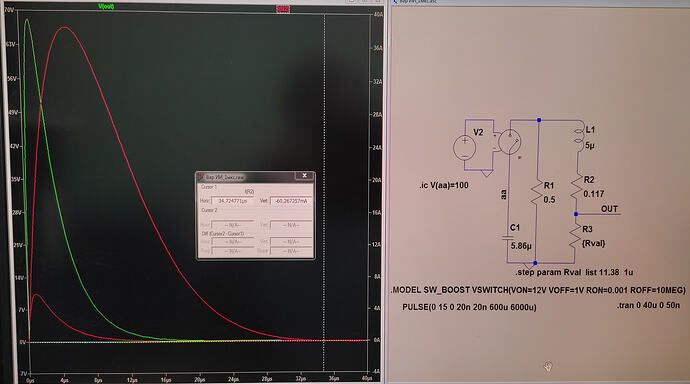Click the R1 value 0.5

click(x=549, y=200)
